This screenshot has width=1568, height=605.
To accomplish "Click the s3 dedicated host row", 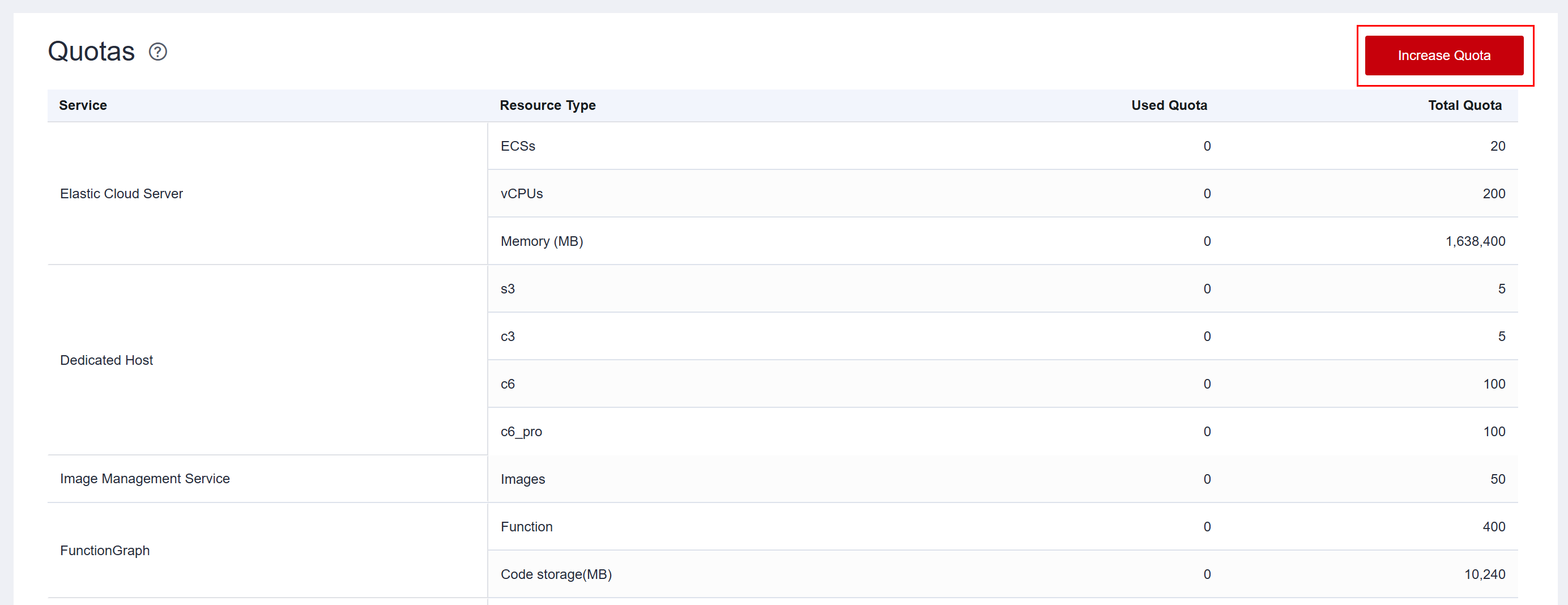I will coord(508,288).
